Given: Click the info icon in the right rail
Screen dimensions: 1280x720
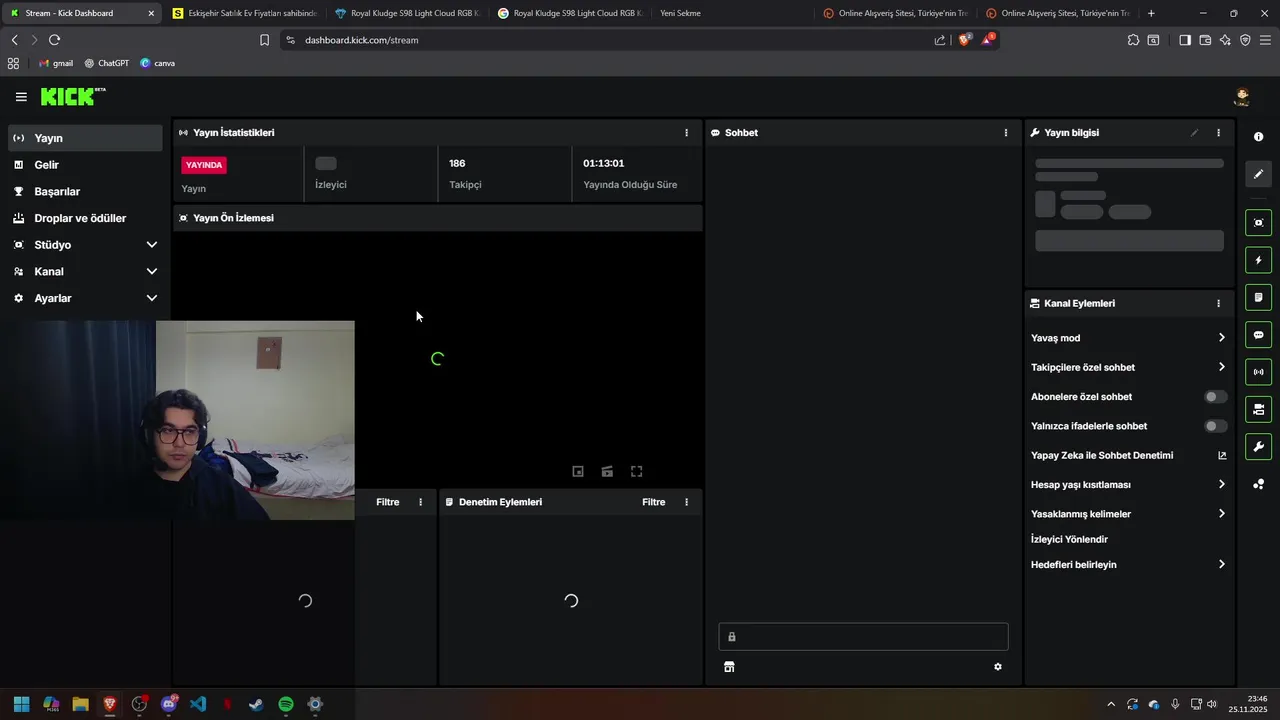Looking at the screenshot, I should point(1259,137).
